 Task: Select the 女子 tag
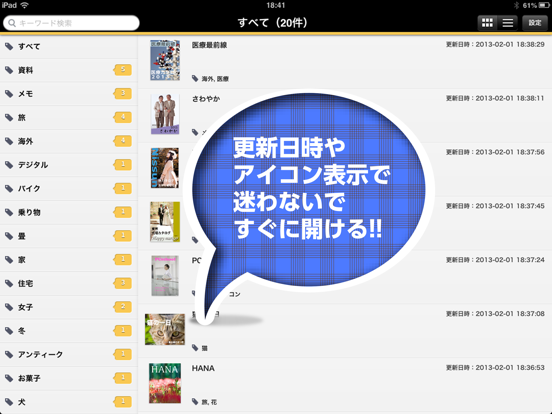click(69, 307)
